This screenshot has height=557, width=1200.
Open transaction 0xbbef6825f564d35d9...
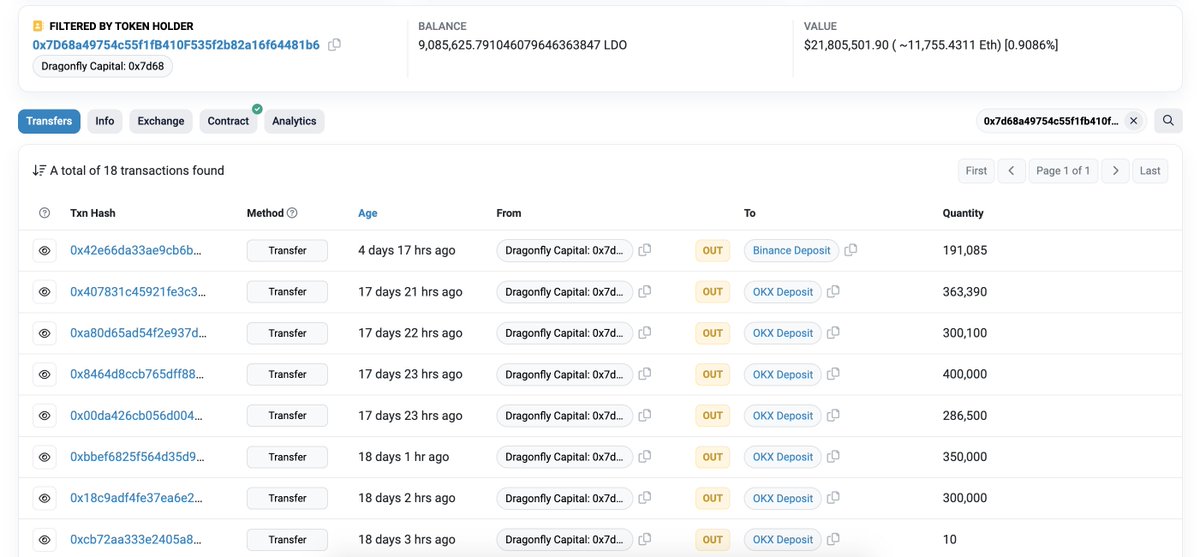coord(137,457)
